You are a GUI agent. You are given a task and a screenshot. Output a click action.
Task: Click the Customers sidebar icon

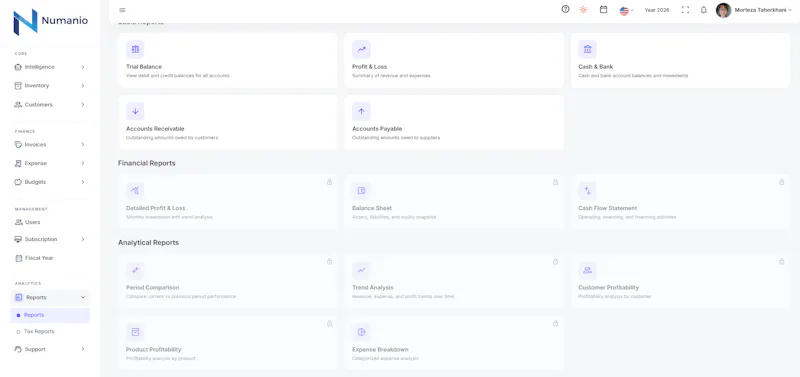pos(18,105)
